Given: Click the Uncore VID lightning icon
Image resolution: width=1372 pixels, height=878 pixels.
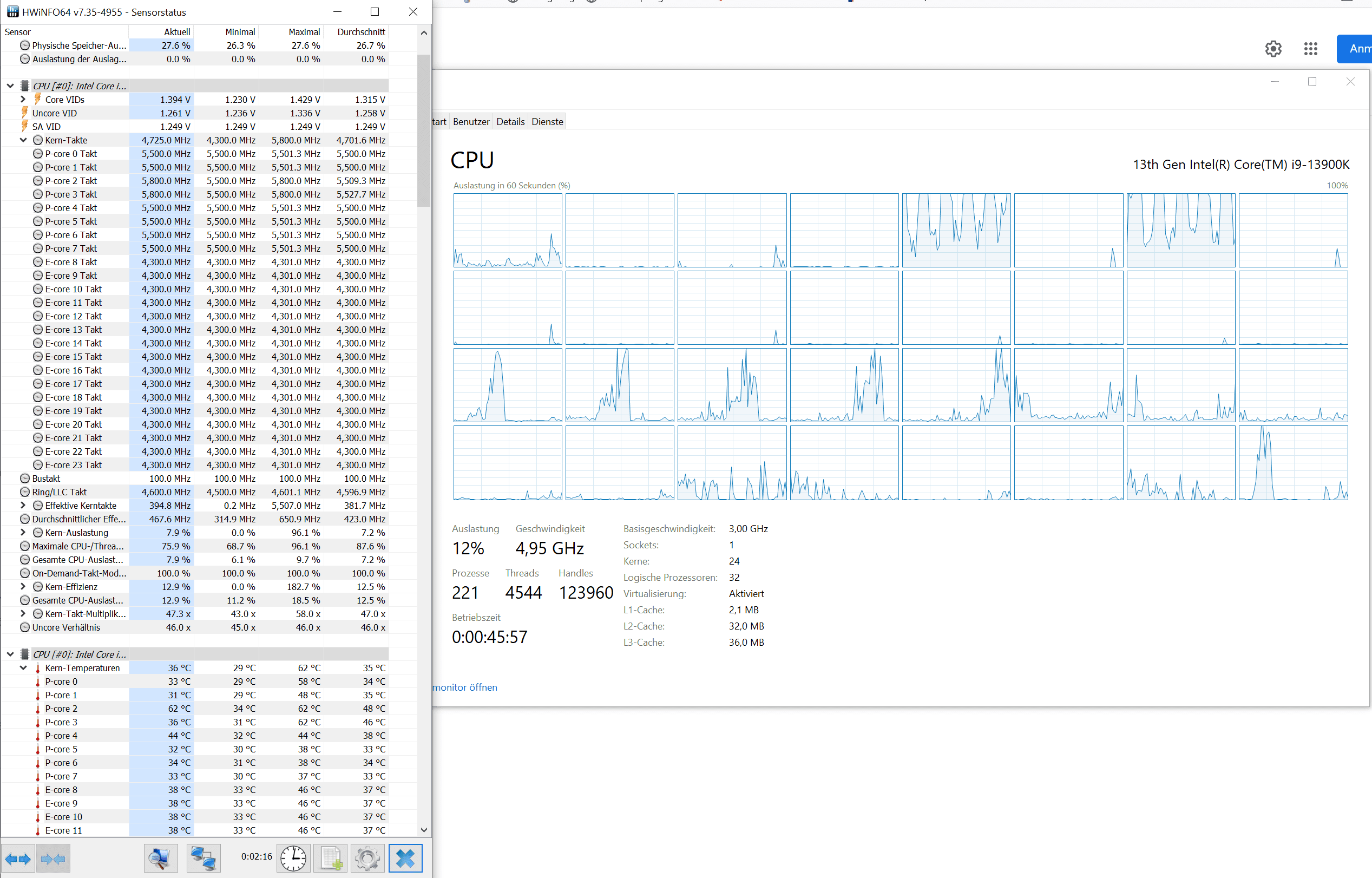Looking at the screenshot, I should pyautogui.click(x=24, y=113).
